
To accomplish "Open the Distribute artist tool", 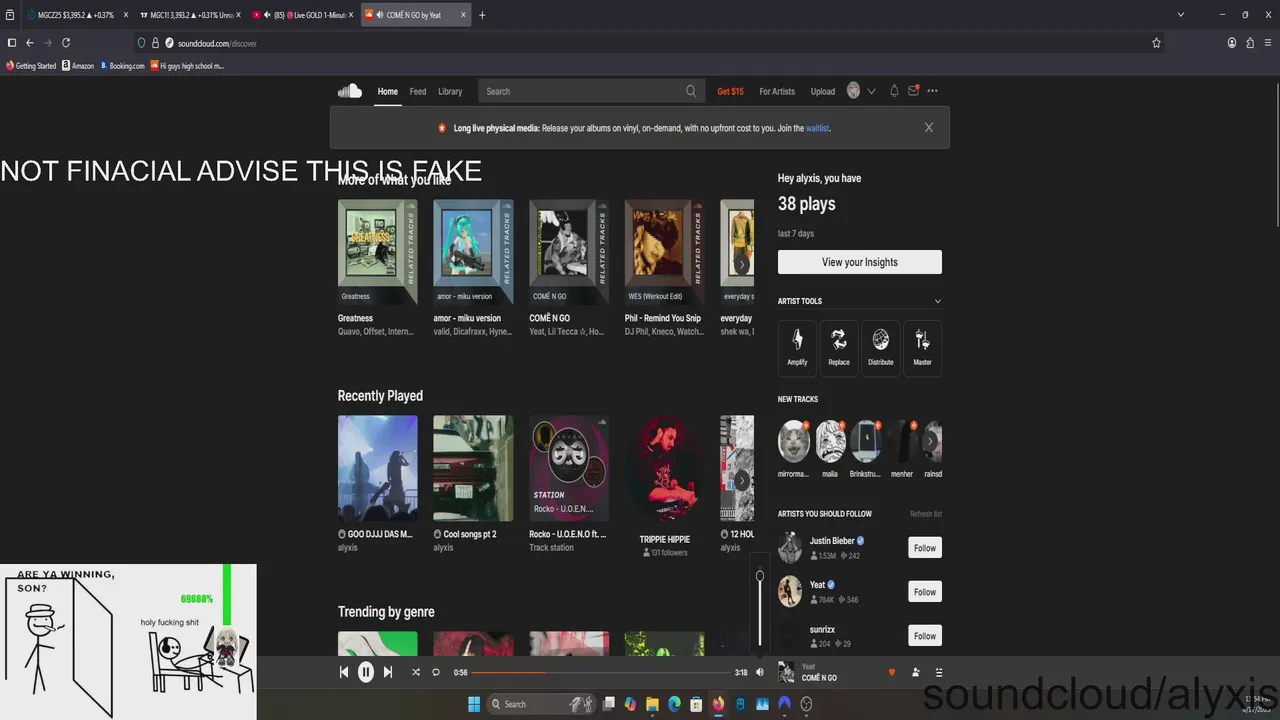I will point(881,348).
